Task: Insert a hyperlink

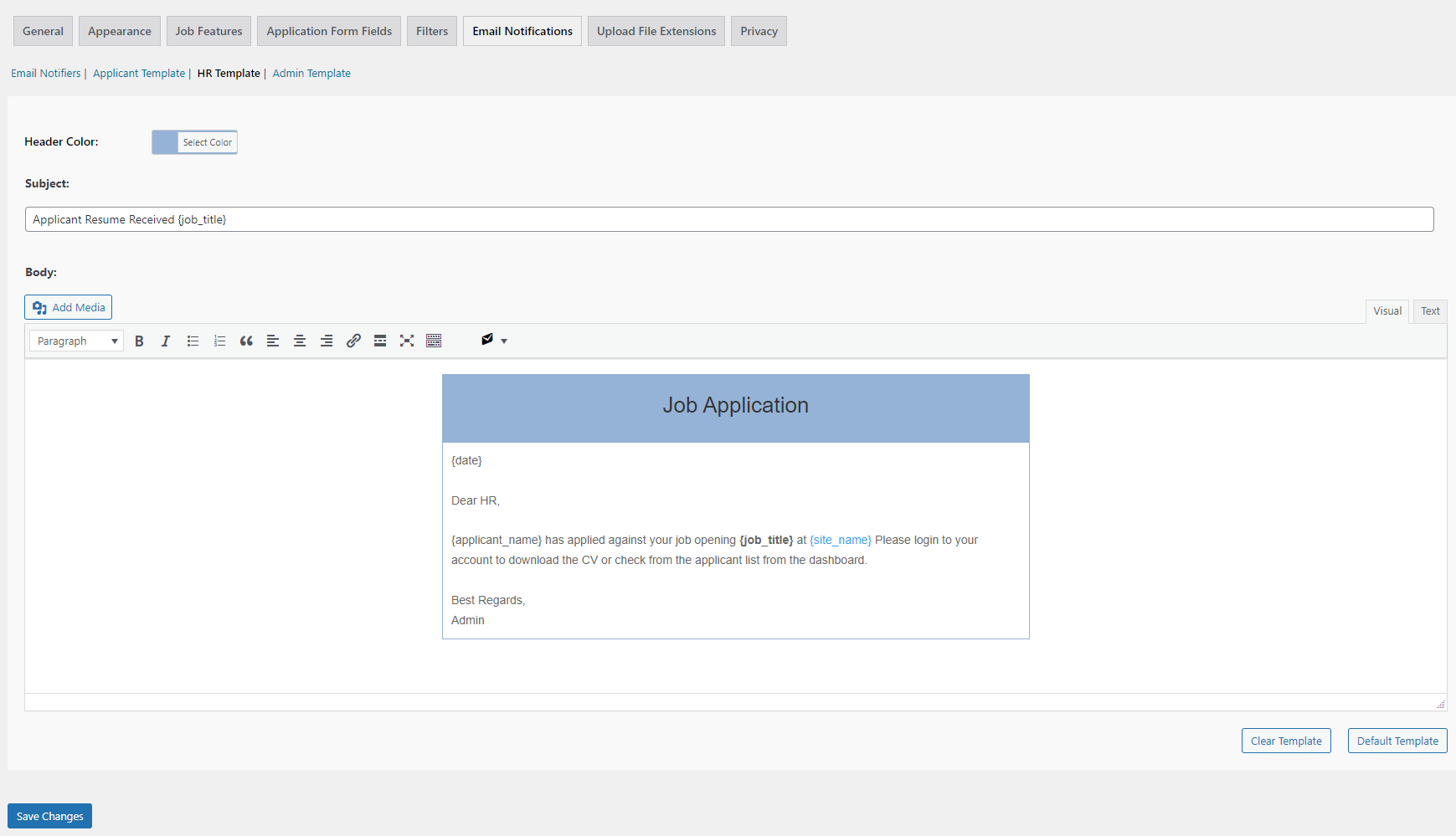Action: (353, 341)
